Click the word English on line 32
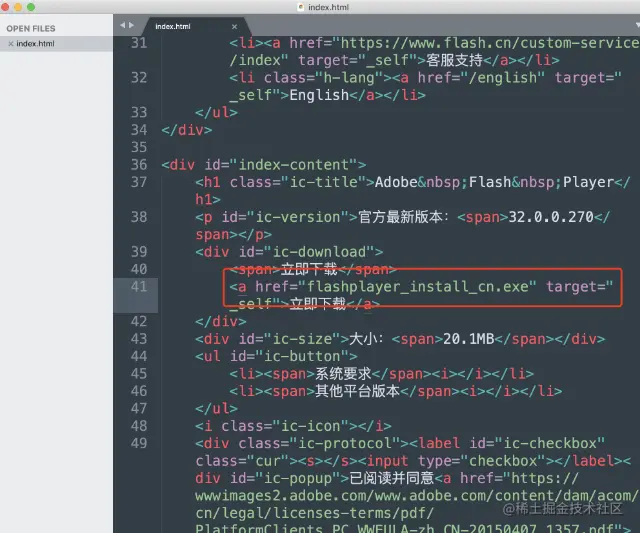Image resolution: width=640 pixels, height=533 pixels. pos(319,95)
